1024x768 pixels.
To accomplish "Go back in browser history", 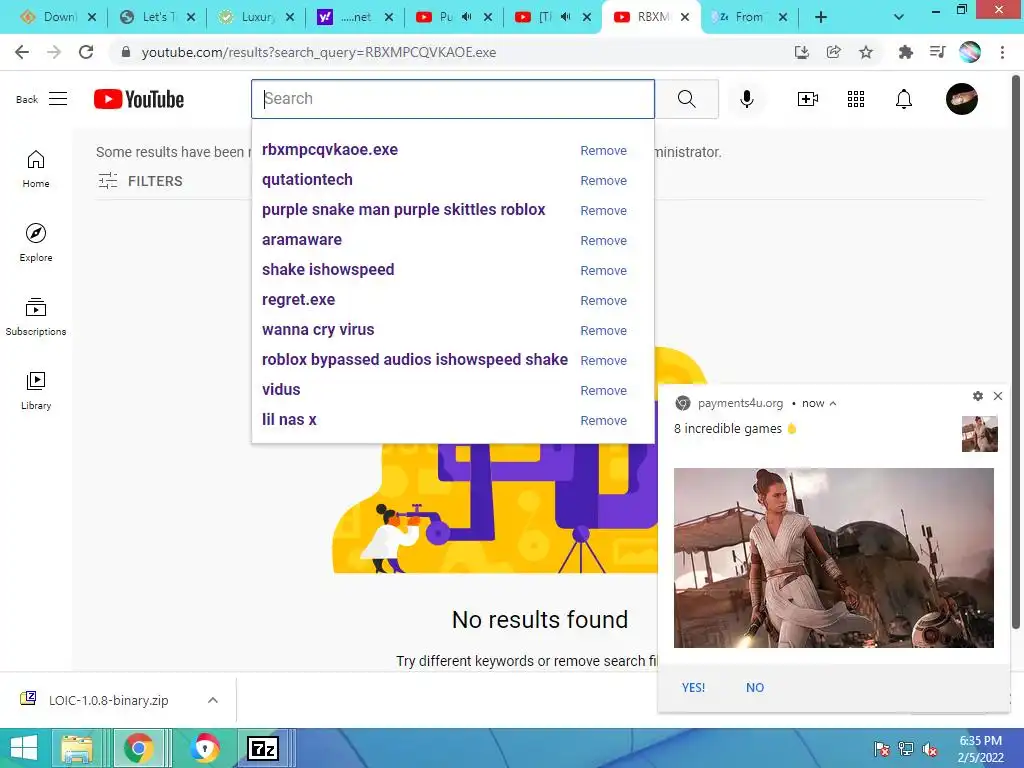I will click(x=22, y=52).
